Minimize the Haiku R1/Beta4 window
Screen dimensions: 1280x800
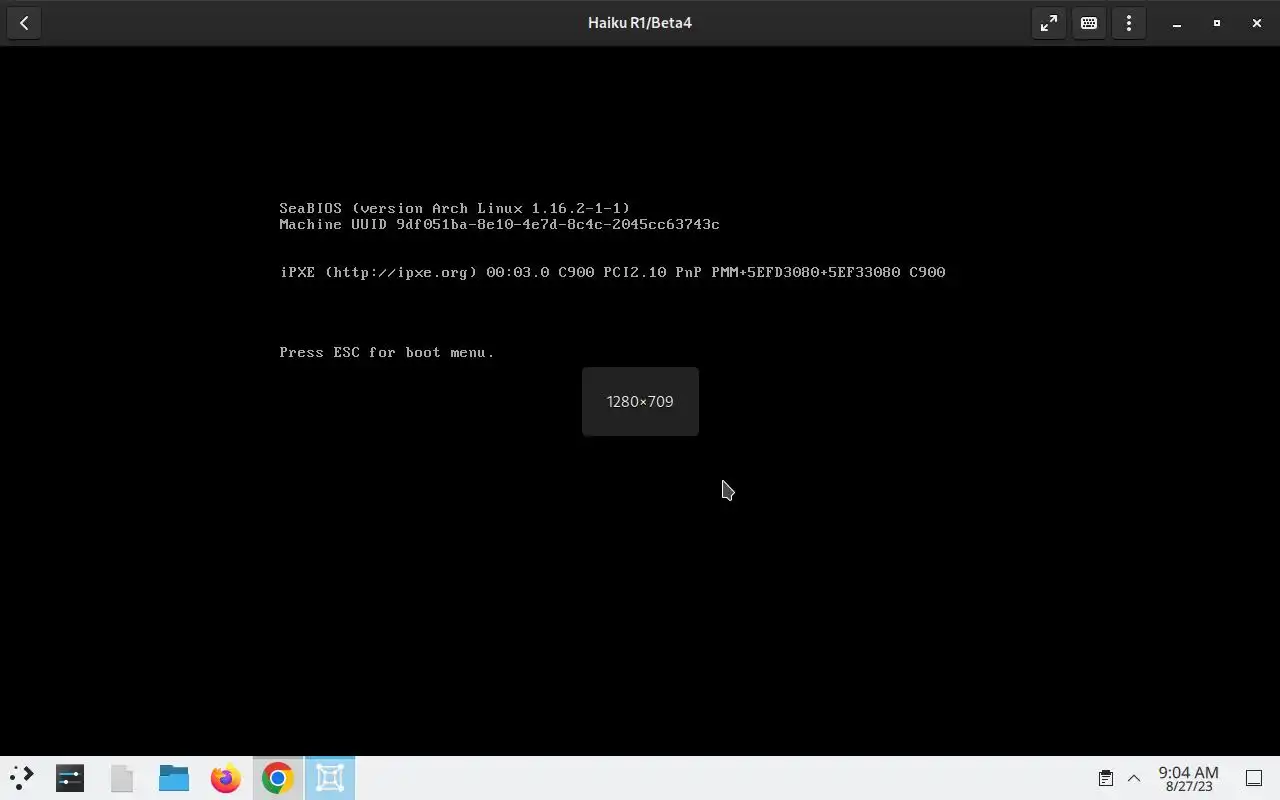(1177, 23)
